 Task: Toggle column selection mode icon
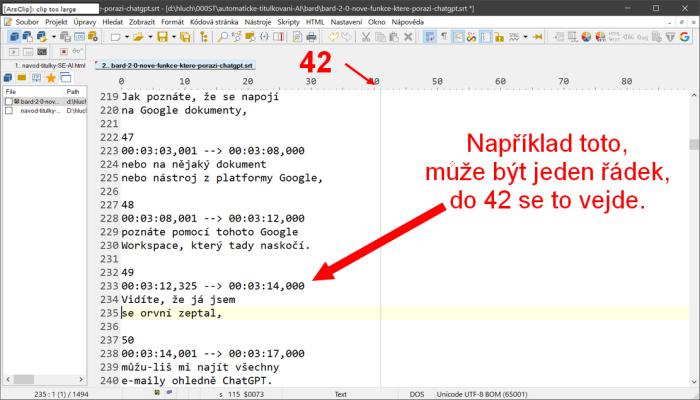point(486,37)
